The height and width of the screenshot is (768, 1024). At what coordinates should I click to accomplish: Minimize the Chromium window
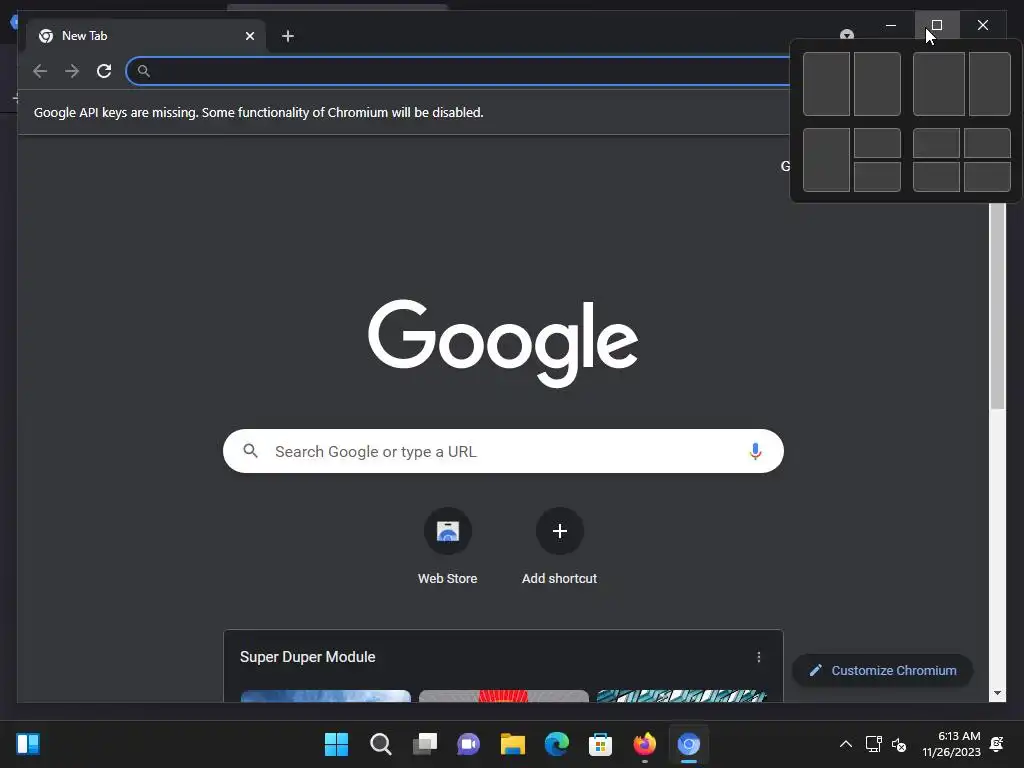point(891,25)
